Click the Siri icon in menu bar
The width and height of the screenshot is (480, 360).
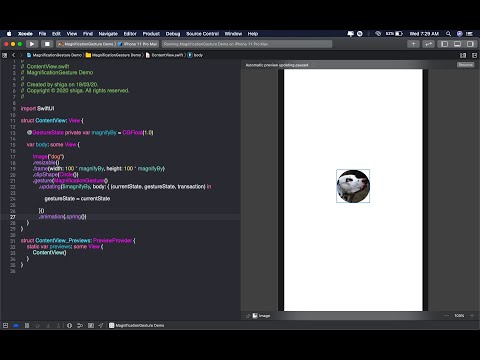click(x=460, y=34)
